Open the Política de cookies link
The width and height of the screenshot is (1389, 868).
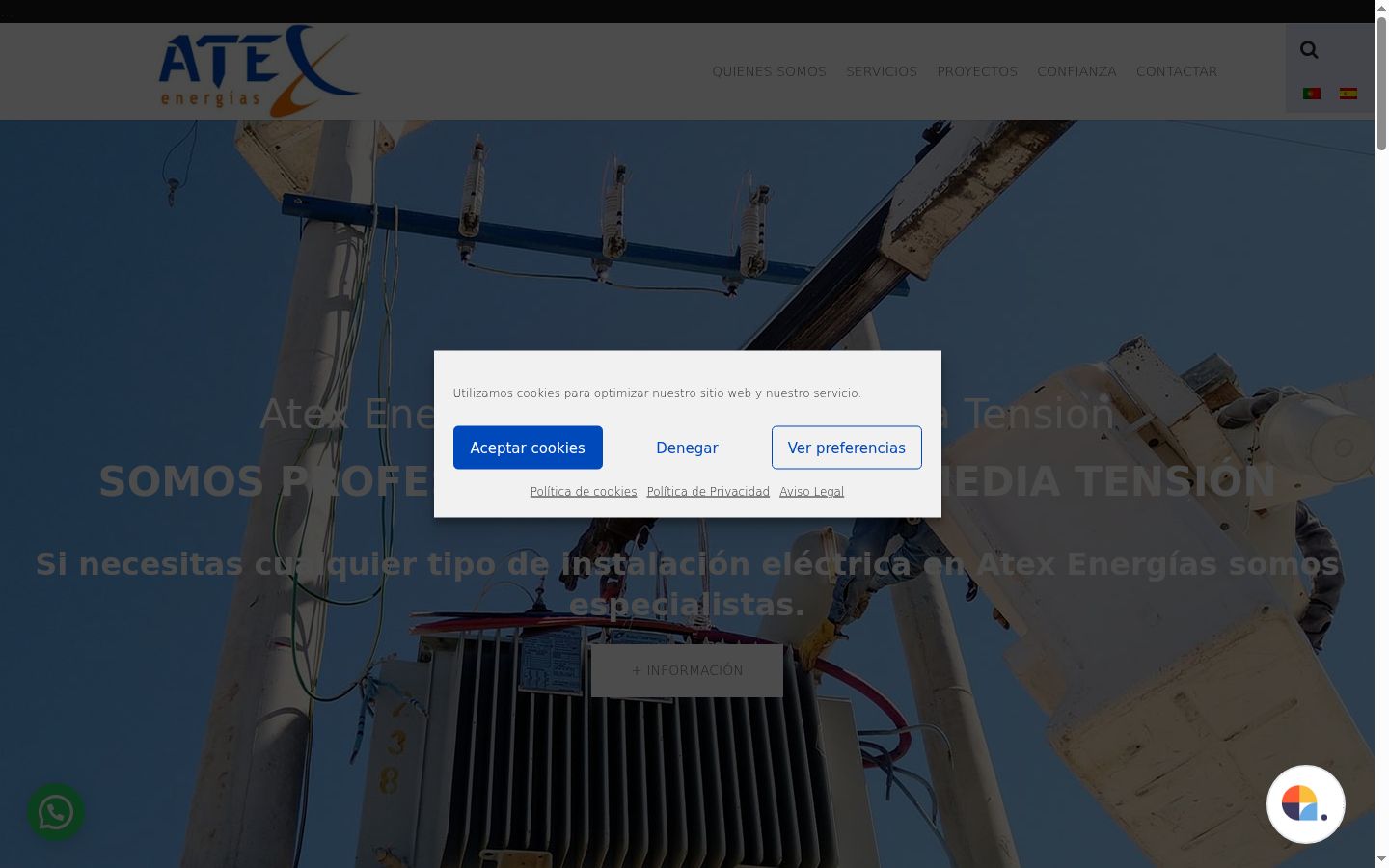coord(584,492)
